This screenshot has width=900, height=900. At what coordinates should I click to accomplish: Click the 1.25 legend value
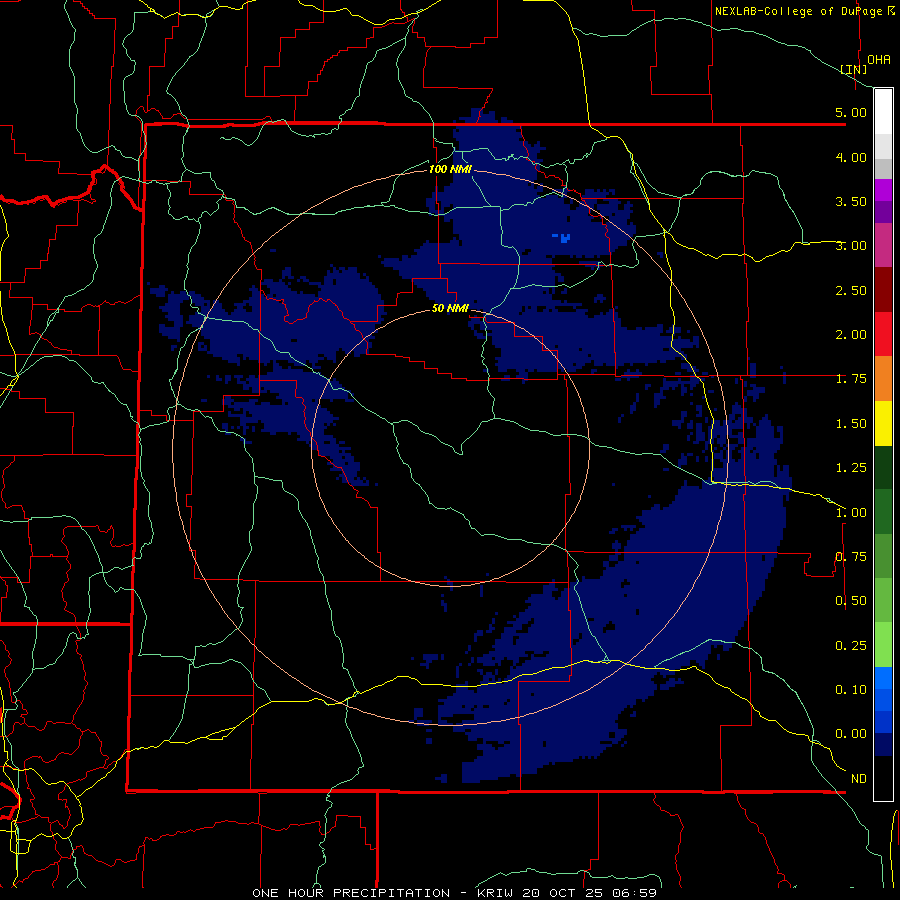pos(851,467)
